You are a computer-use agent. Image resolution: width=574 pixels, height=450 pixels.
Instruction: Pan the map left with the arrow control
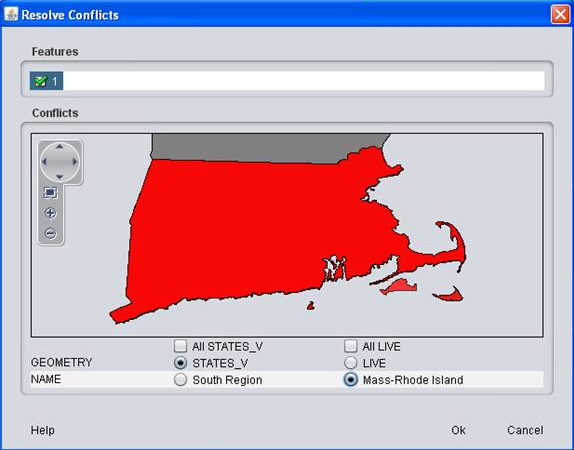(x=45, y=162)
